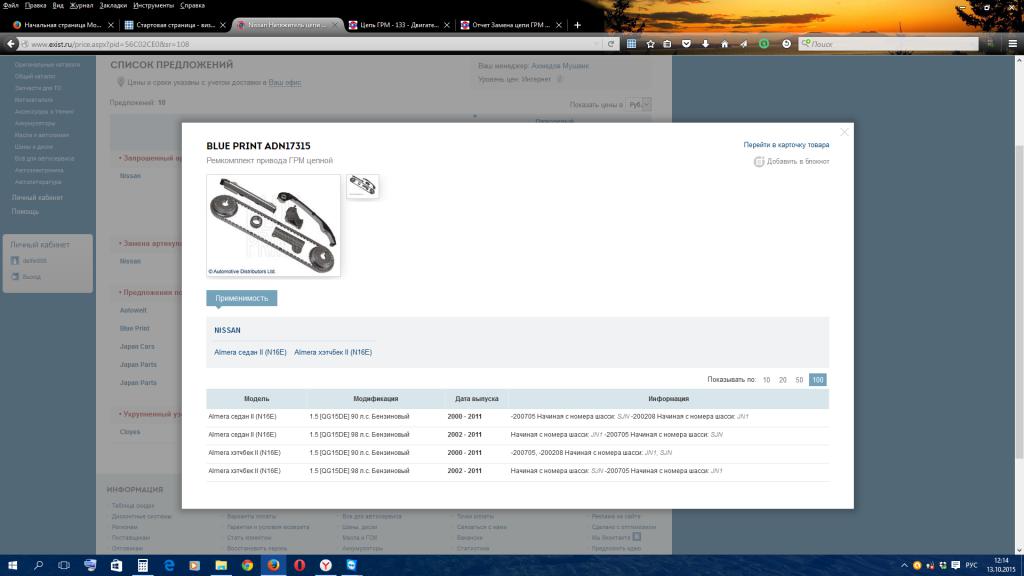
Task: Show 20 rows per page
Action: coord(782,379)
